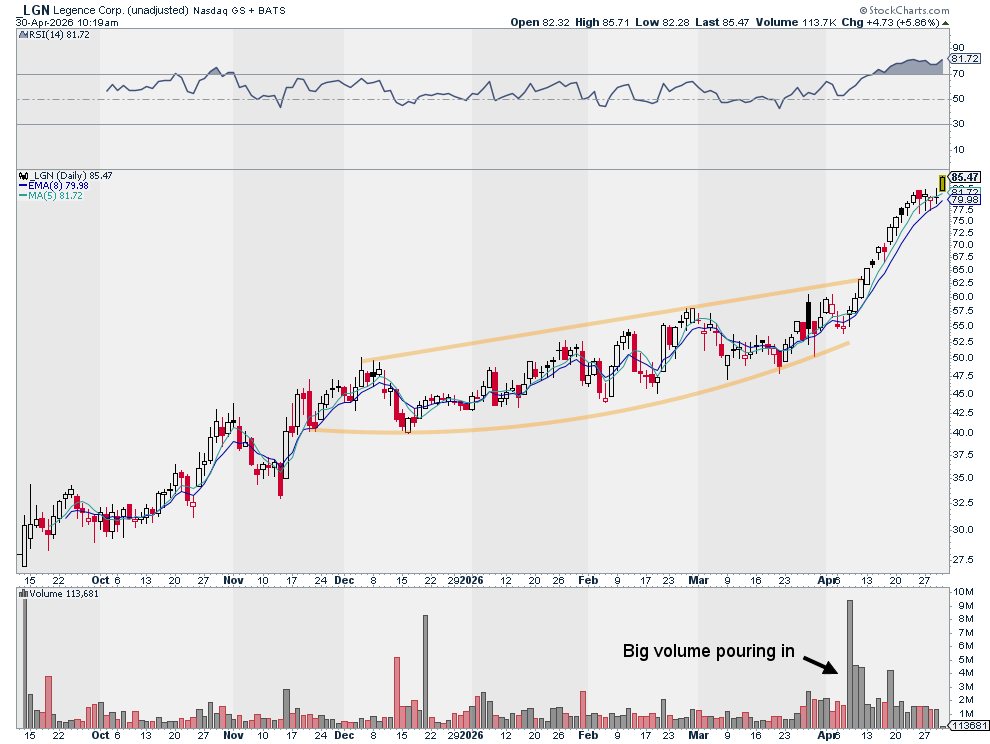
Task: Click the Volume 113.7K header value
Action: (x=796, y=22)
